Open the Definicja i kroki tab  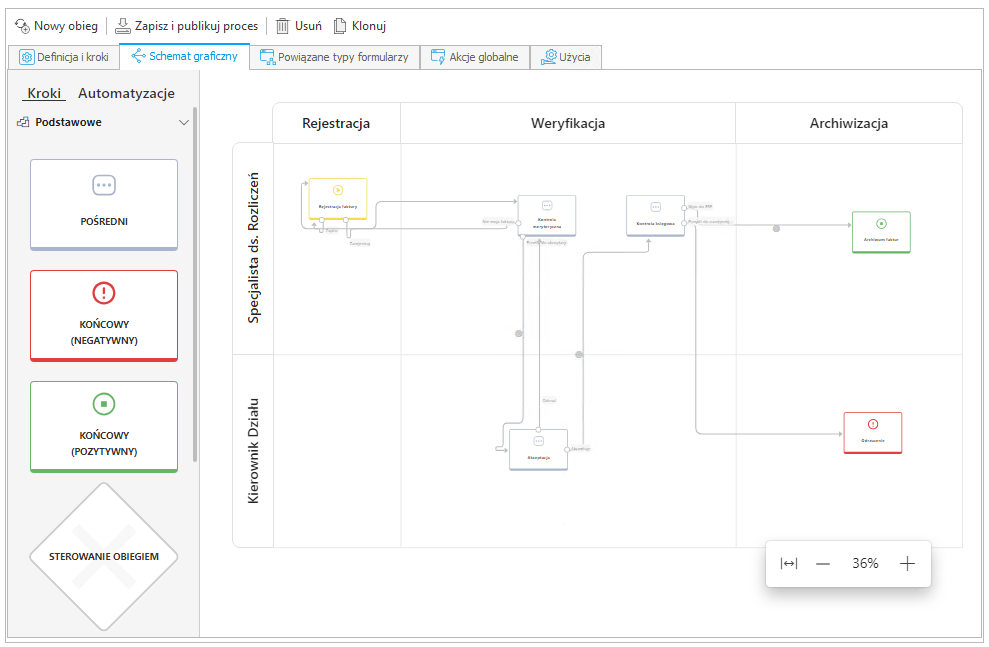64,57
